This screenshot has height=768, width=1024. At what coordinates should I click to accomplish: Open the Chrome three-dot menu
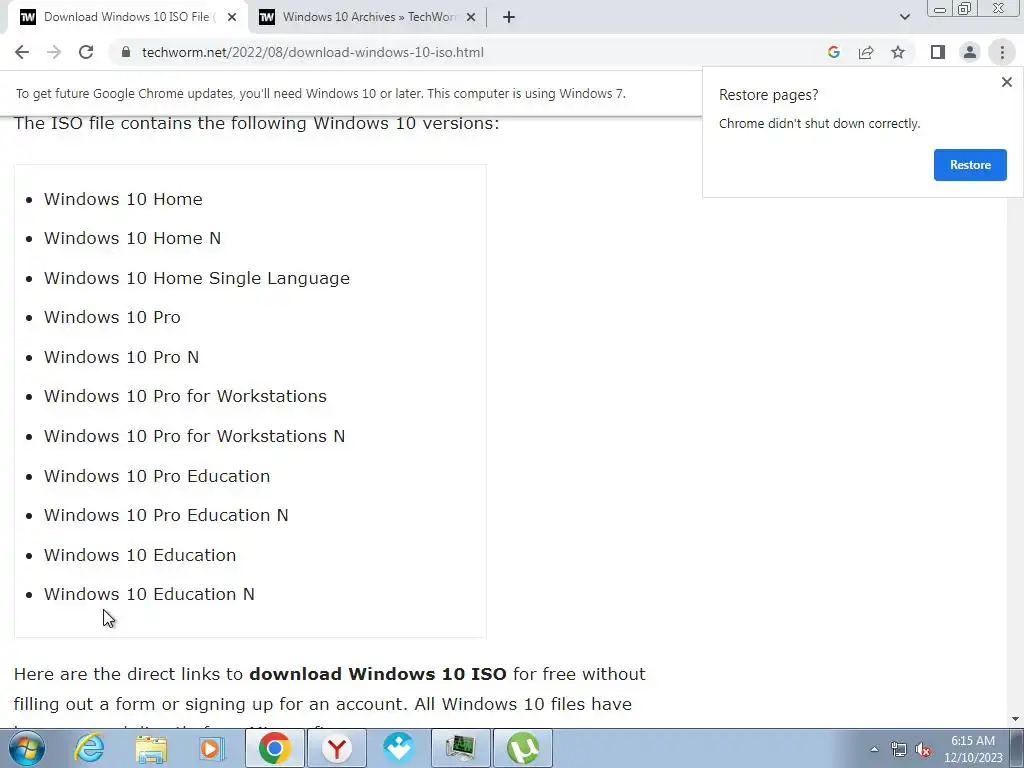pos(1002,52)
